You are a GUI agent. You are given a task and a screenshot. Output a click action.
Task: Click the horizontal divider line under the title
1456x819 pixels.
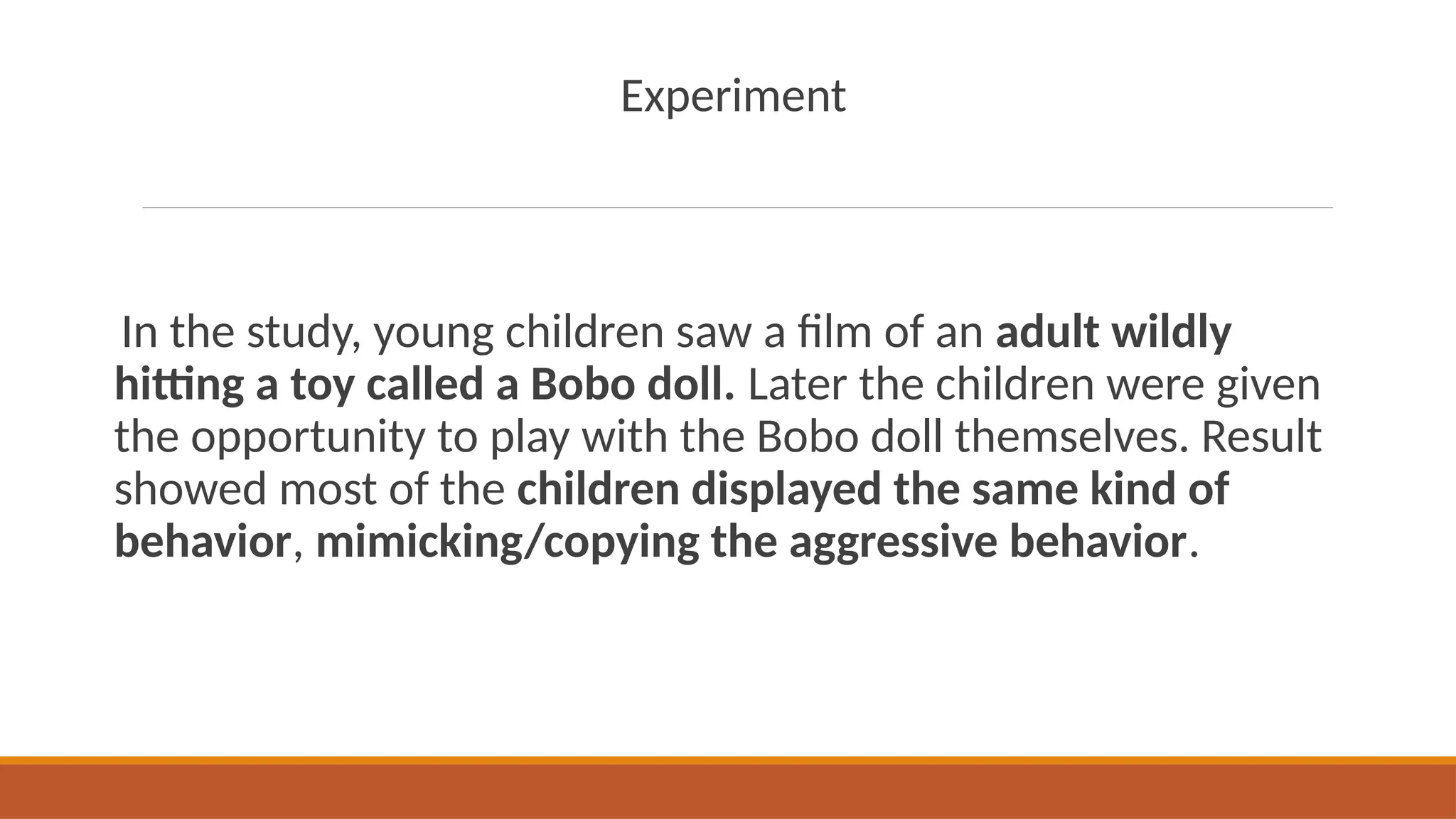click(737, 208)
